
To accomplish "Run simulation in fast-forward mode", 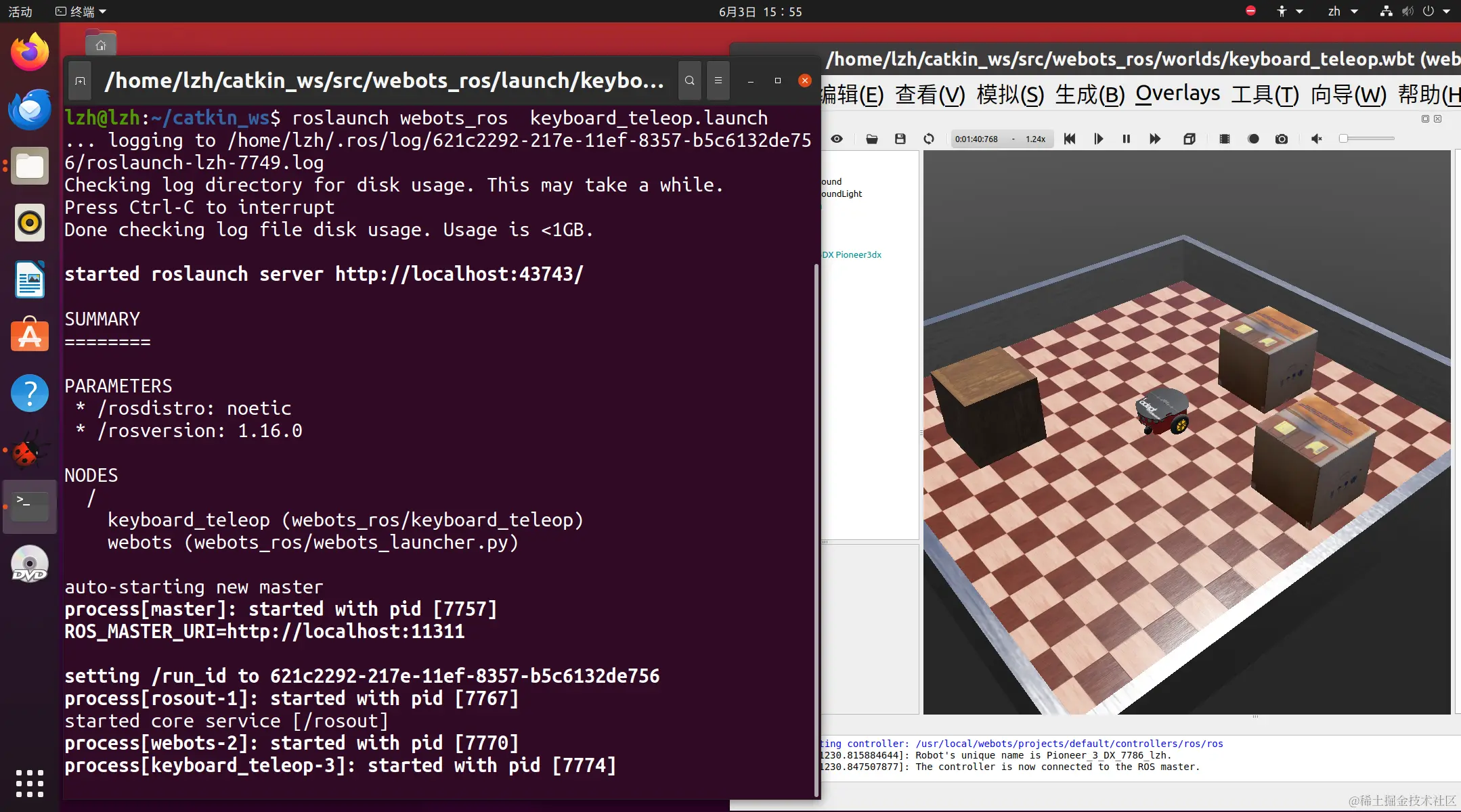I will 1155,139.
